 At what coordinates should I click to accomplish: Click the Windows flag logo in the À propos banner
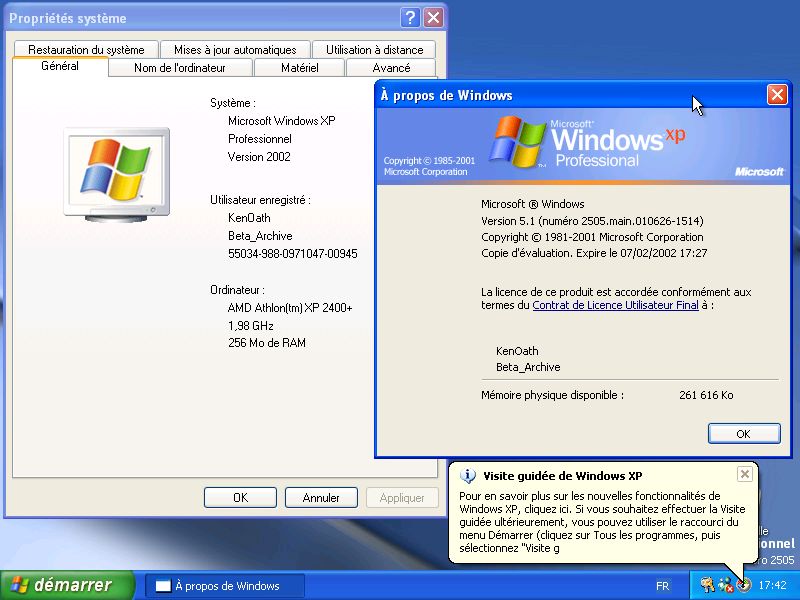tap(517, 142)
